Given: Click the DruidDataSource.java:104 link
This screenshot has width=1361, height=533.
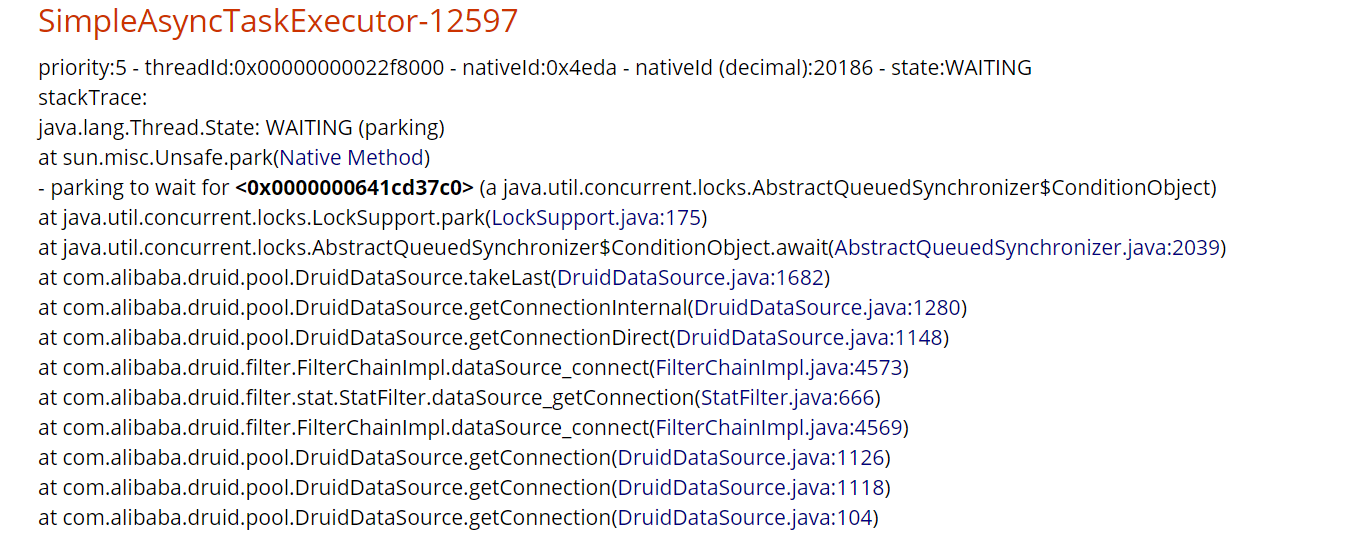Looking at the screenshot, I should (744, 518).
